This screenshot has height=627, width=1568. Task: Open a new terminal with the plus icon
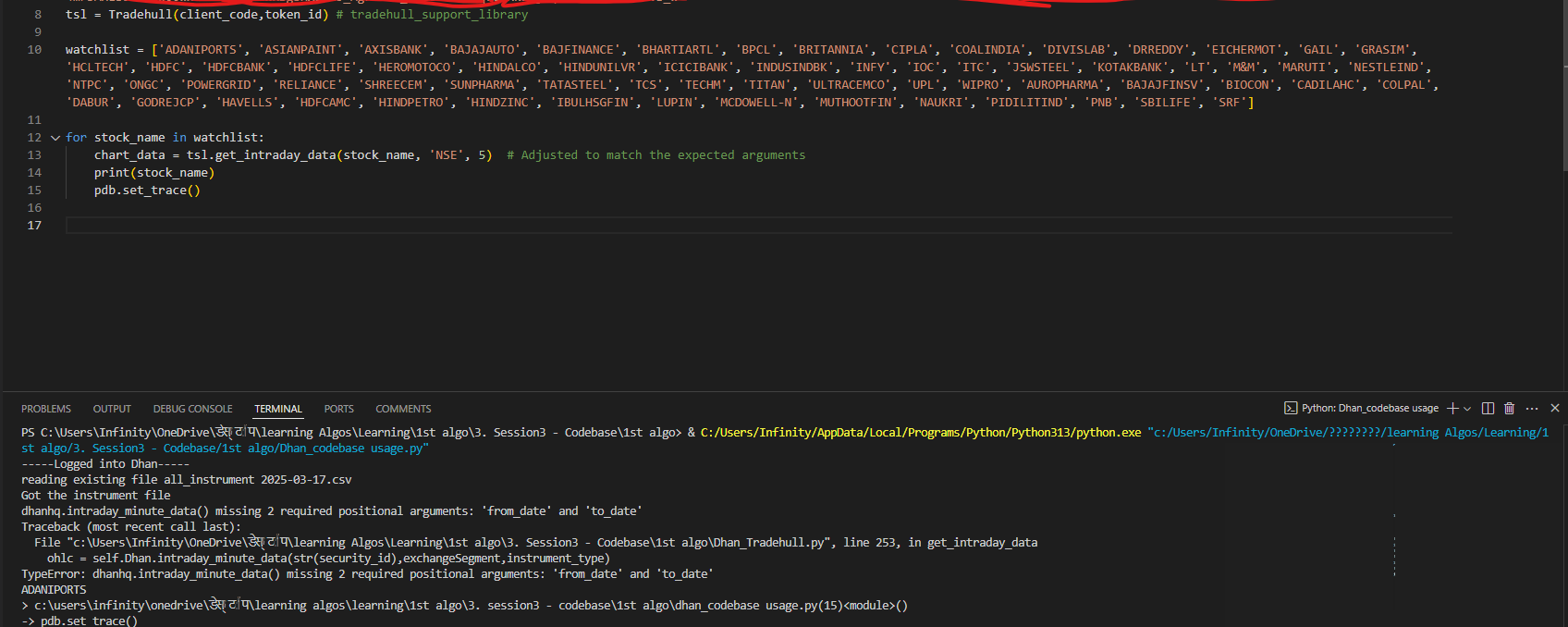1452,408
